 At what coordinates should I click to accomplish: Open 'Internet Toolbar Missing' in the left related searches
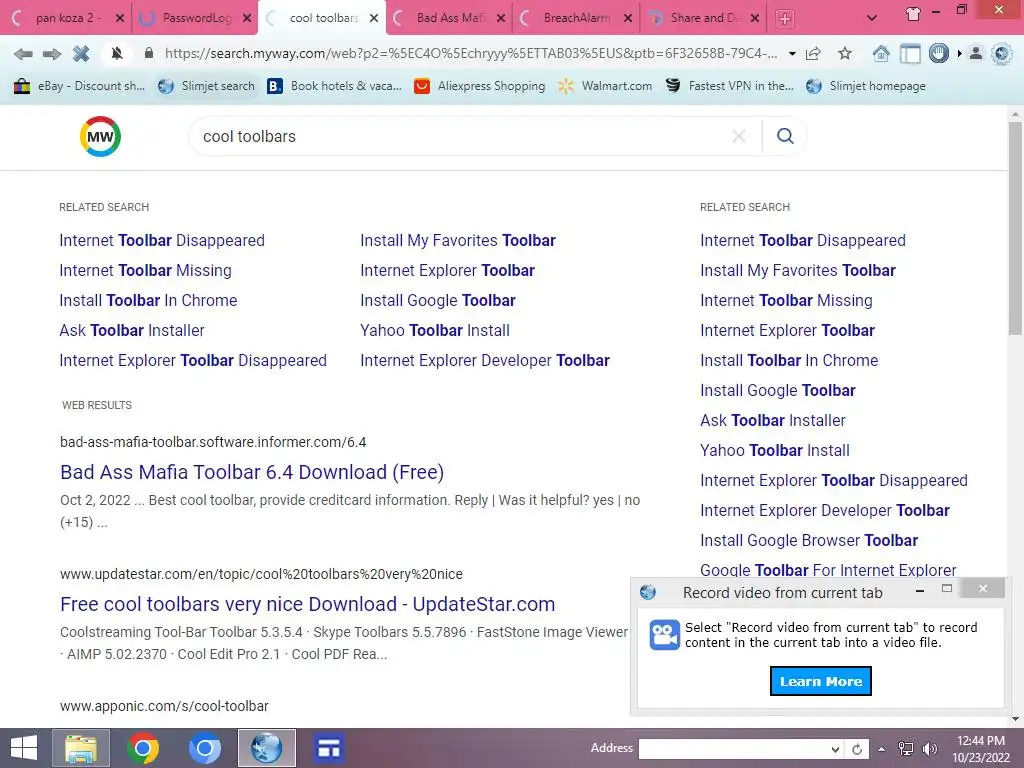coord(146,270)
